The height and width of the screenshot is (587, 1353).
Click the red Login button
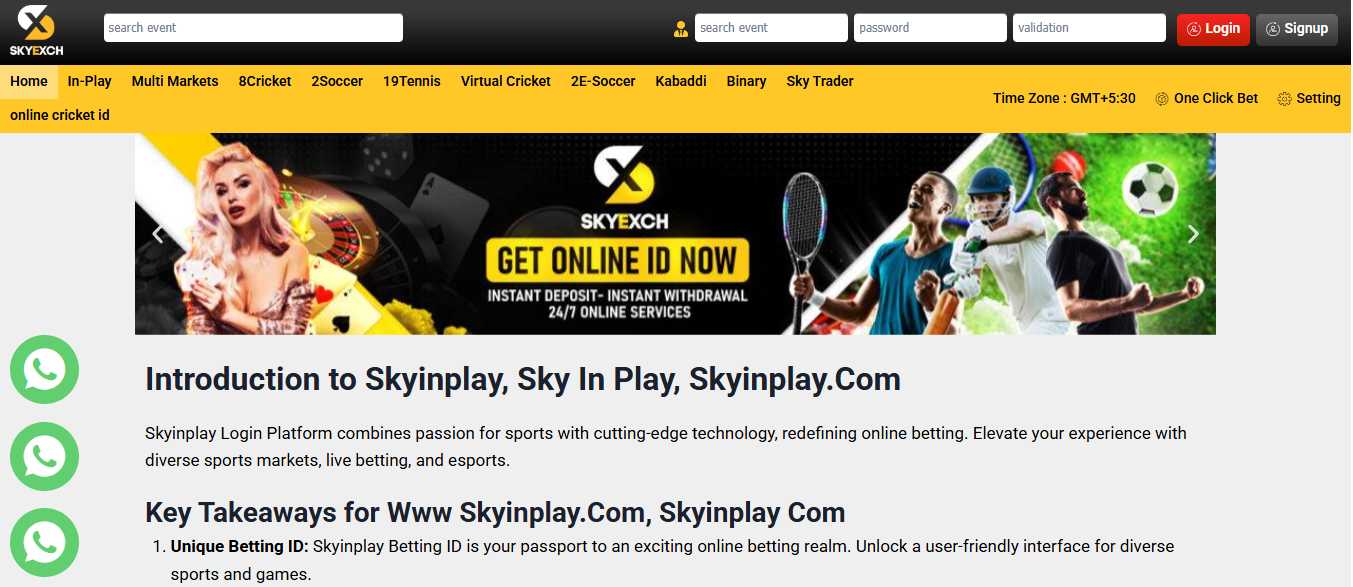(x=1213, y=29)
